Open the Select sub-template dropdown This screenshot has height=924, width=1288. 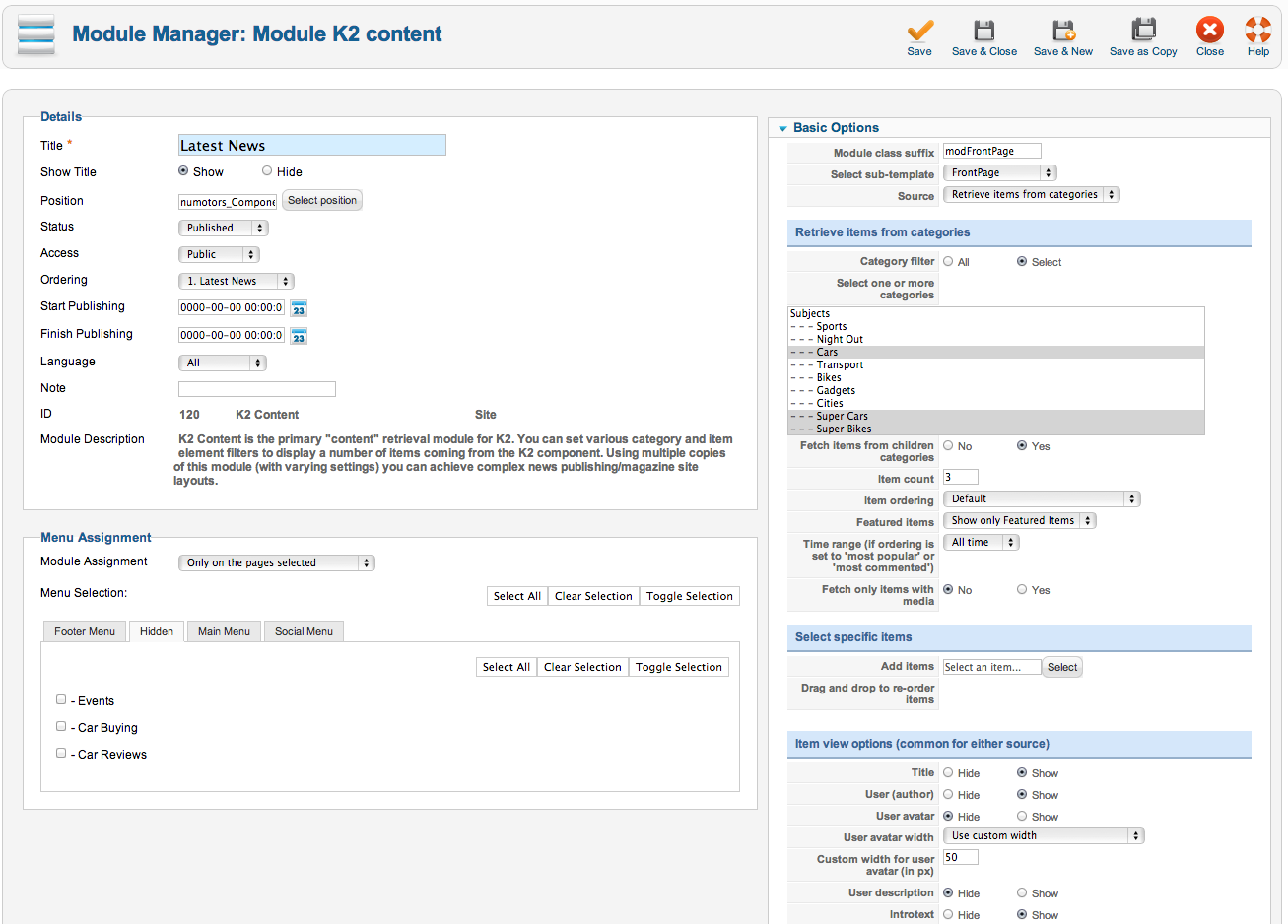[x=999, y=172]
